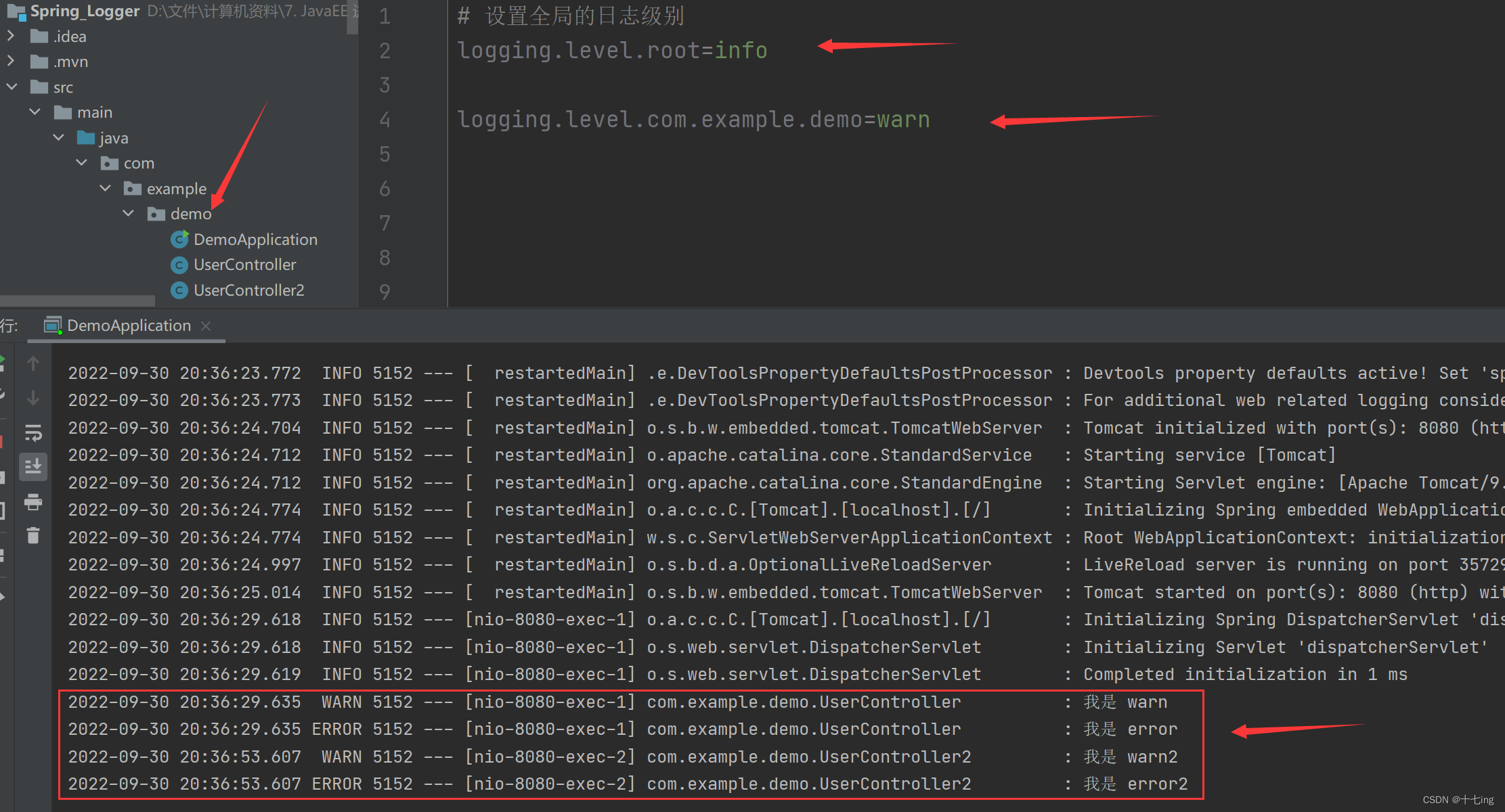The width and height of the screenshot is (1505, 812).
Task: Click log line '我是 warn2'
Action: pyautogui.click(x=1131, y=757)
